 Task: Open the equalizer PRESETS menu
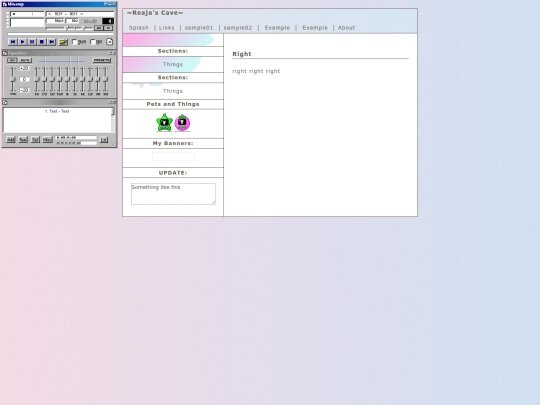click(102, 60)
